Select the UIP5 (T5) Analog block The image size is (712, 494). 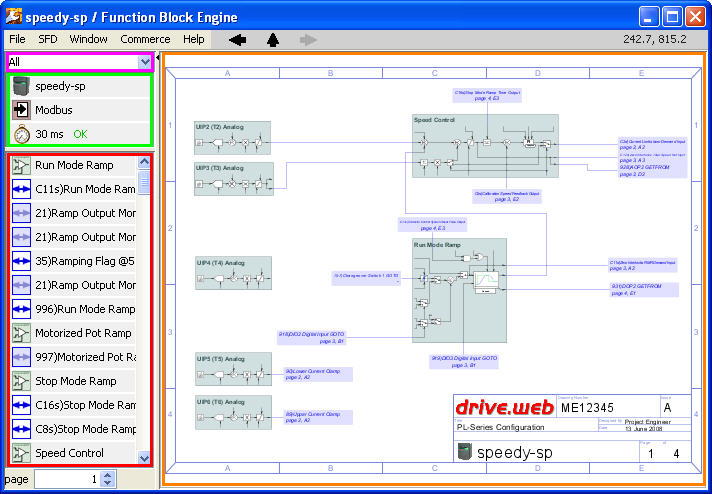pyautogui.click(x=233, y=369)
